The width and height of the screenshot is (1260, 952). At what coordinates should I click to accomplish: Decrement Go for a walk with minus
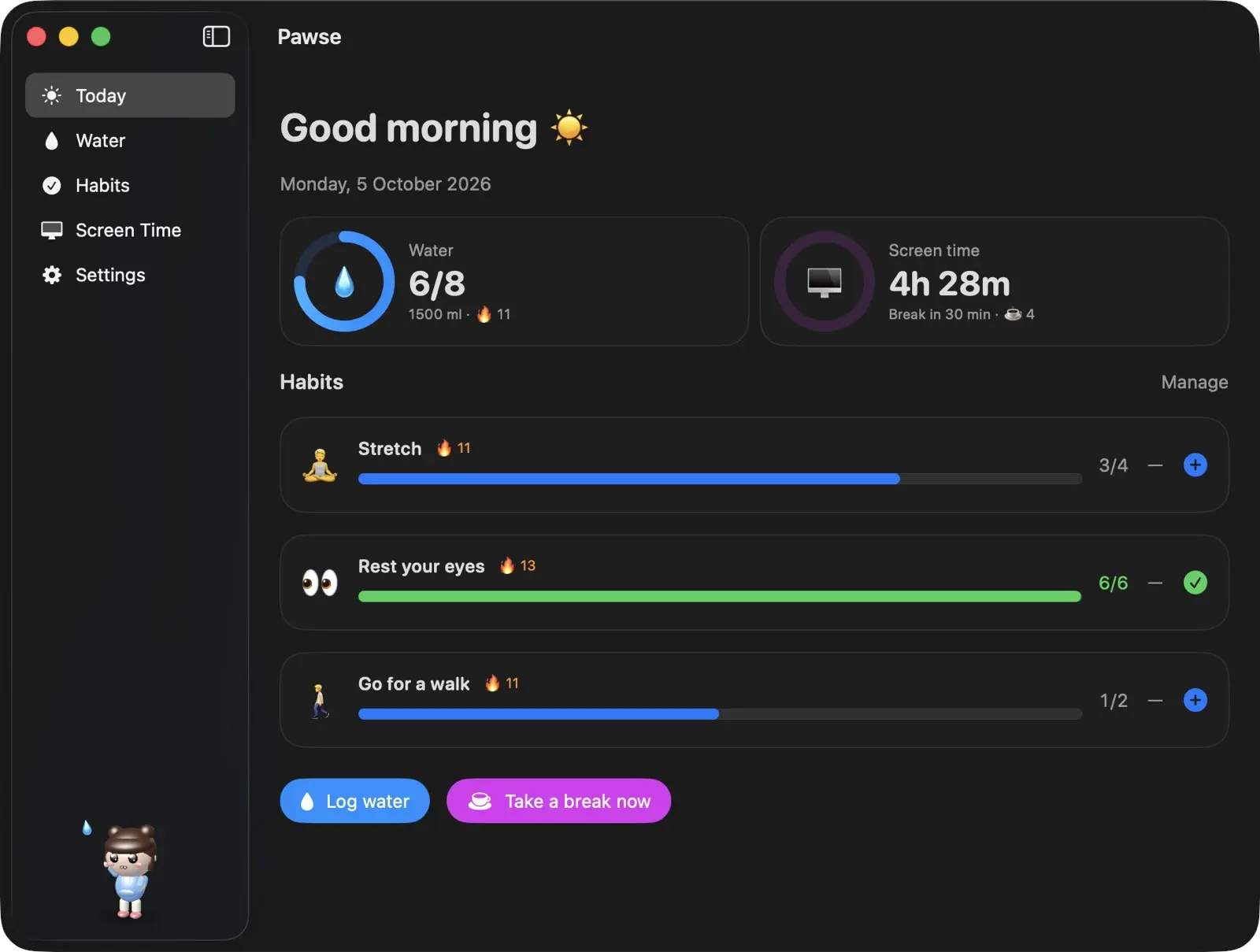(x=1154, y=700)
